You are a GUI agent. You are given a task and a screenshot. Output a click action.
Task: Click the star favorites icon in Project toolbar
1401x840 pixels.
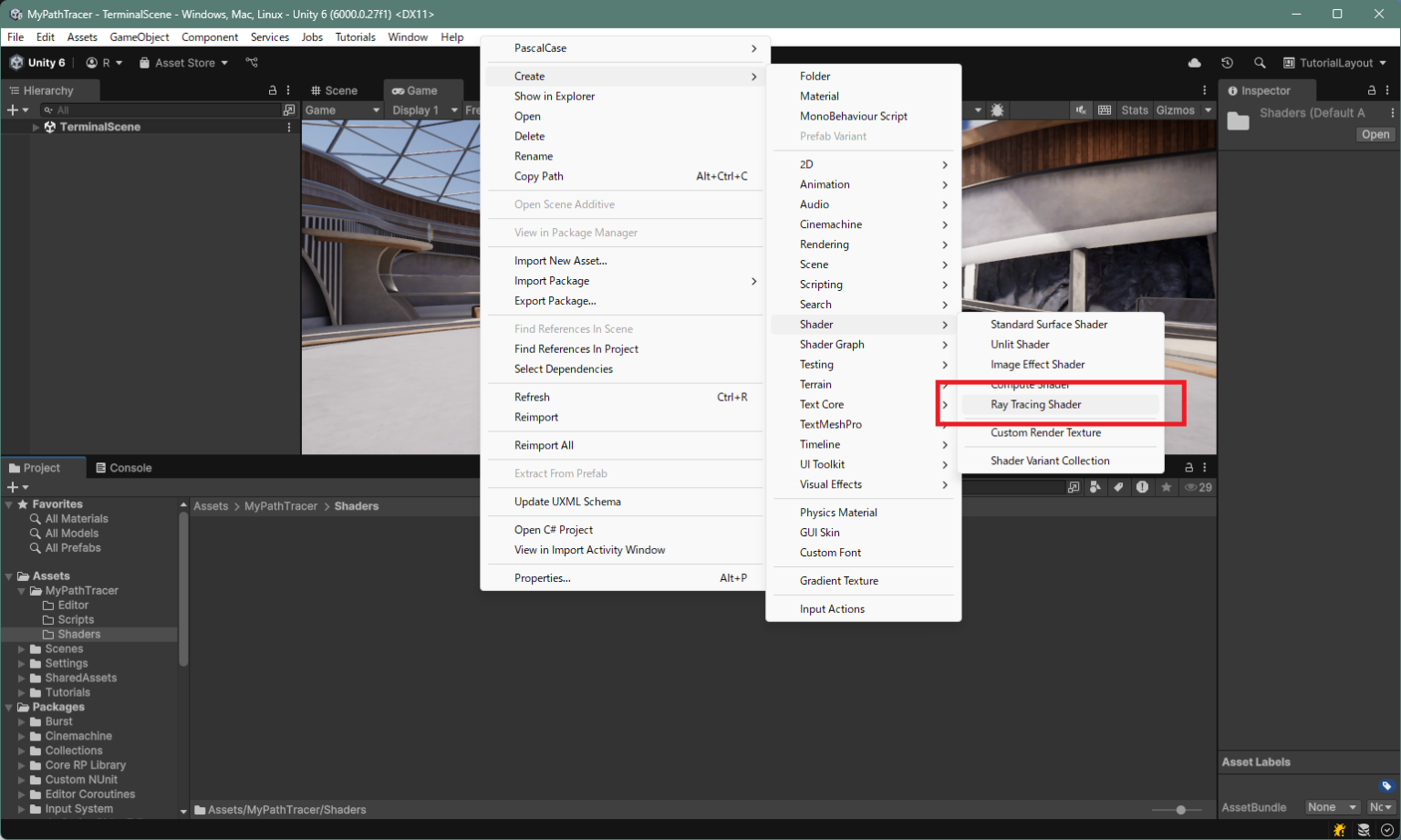1167,487
